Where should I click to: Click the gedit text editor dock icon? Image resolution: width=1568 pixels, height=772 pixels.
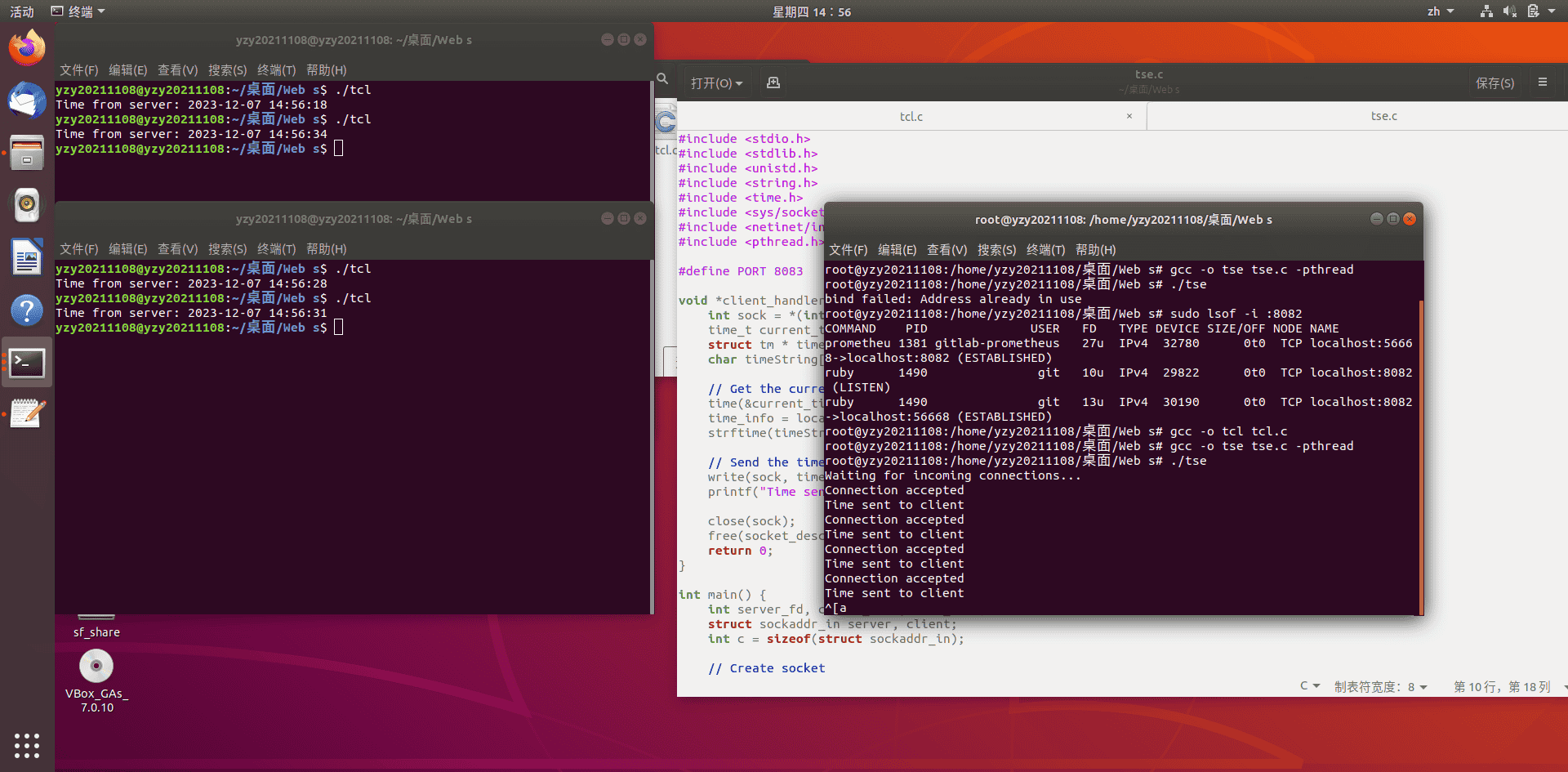coord(27,413)
